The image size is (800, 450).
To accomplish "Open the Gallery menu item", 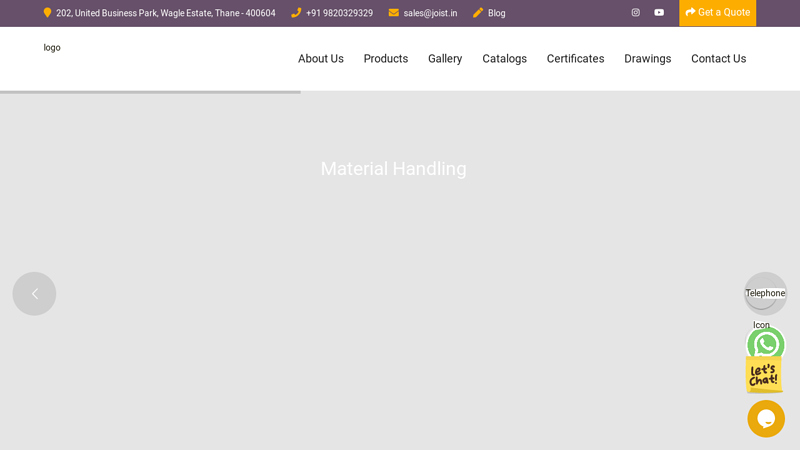I will pos(445,59).
